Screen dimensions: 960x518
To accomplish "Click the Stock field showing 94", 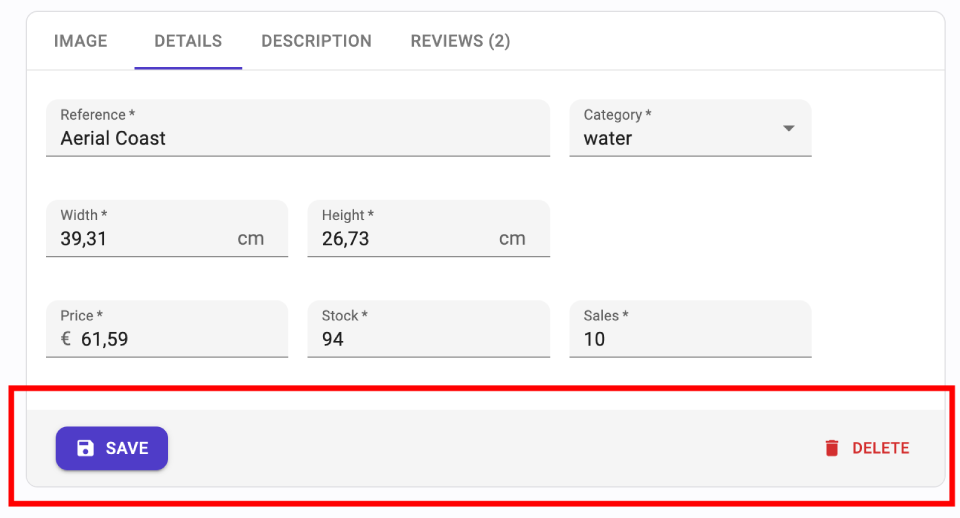I will (x=428, y=339).
